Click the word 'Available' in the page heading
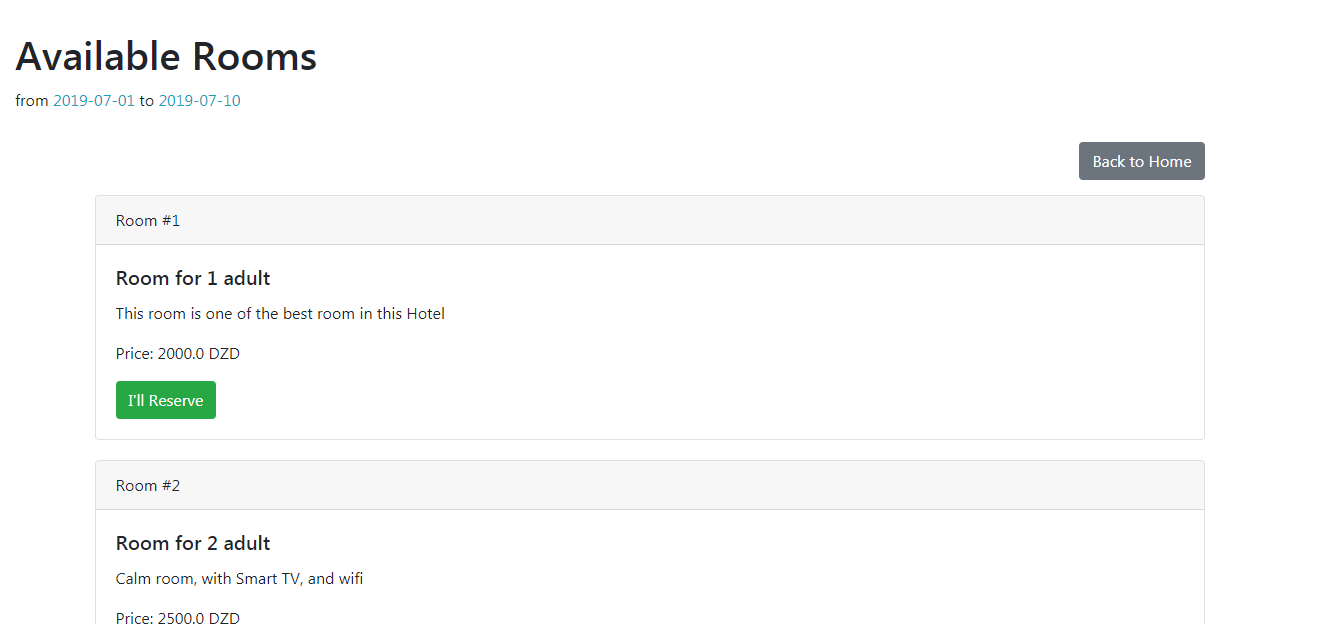 pyautogui.click(x=98, y=57)
